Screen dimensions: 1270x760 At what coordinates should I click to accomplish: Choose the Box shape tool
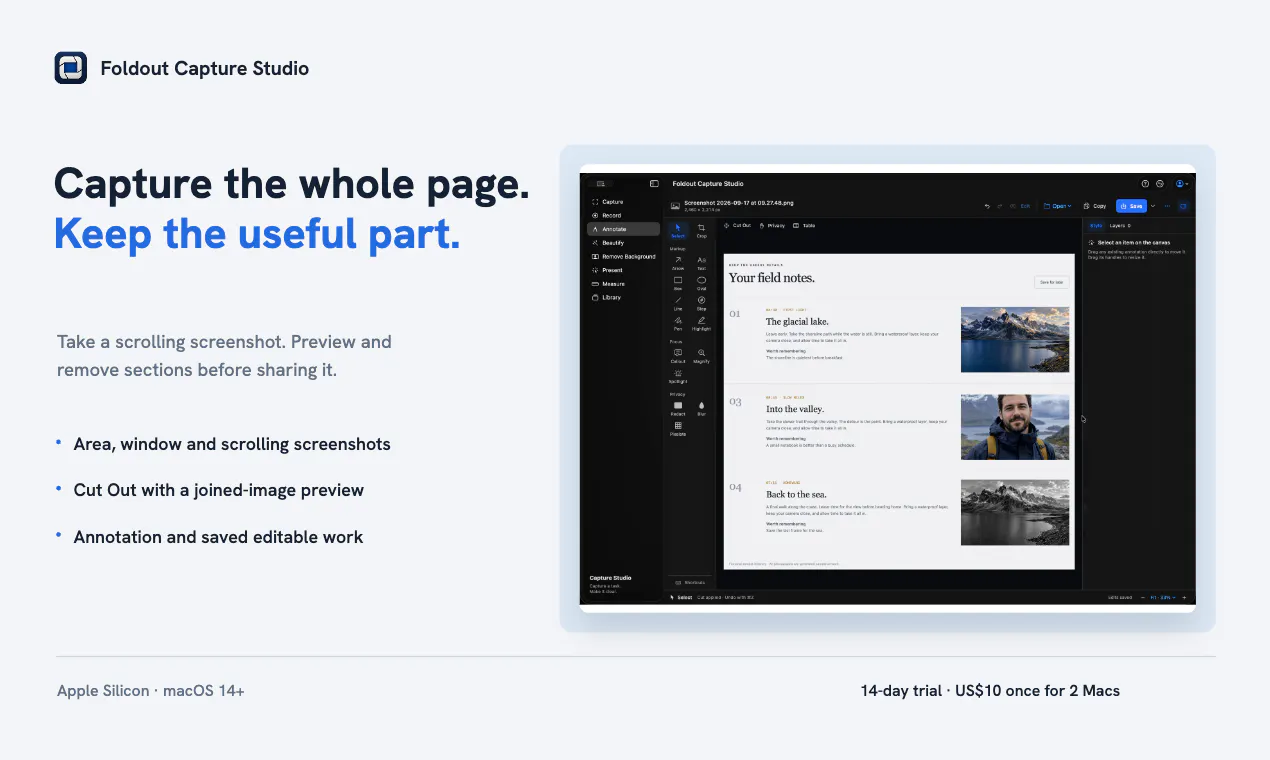pyautogui.click(x=678, y=283)
